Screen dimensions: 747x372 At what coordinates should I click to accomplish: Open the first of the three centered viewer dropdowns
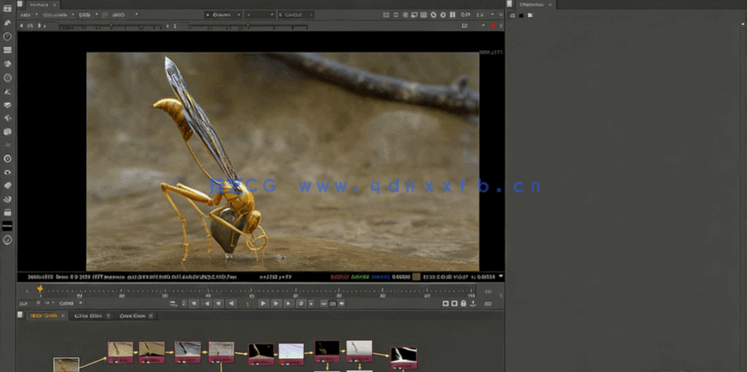click(223, 15)
